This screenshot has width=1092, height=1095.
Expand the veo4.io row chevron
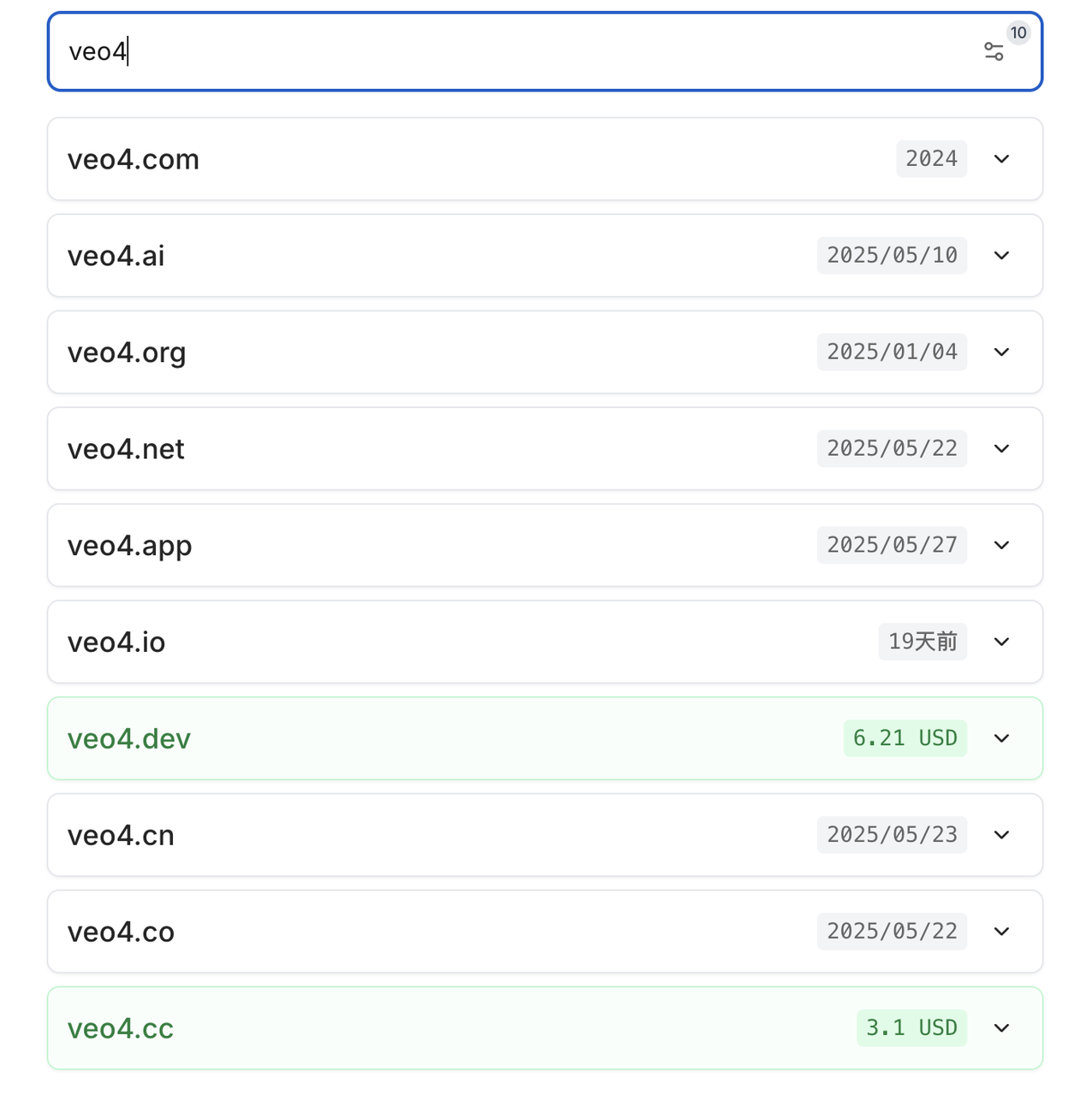[1001, 642]
